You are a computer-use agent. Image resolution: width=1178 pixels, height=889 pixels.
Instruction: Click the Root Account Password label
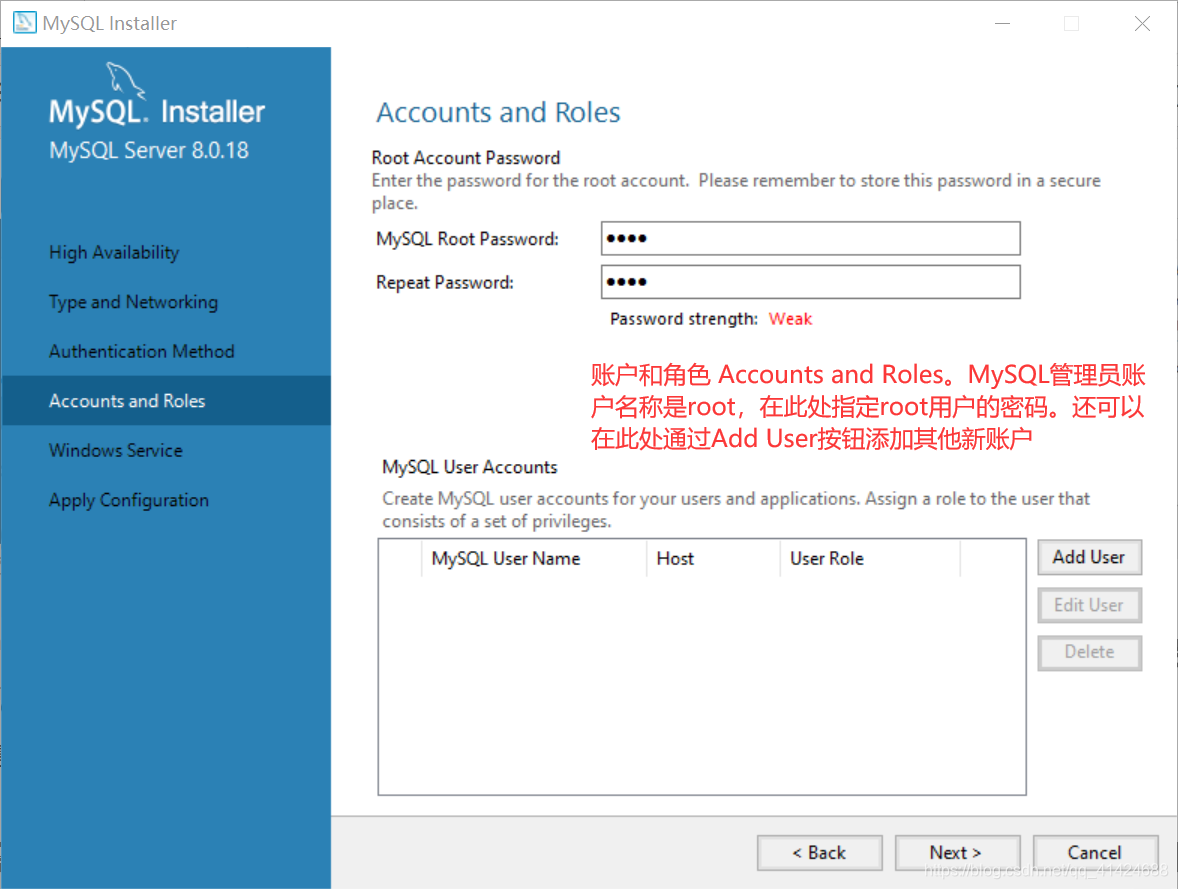click(466, 158)
